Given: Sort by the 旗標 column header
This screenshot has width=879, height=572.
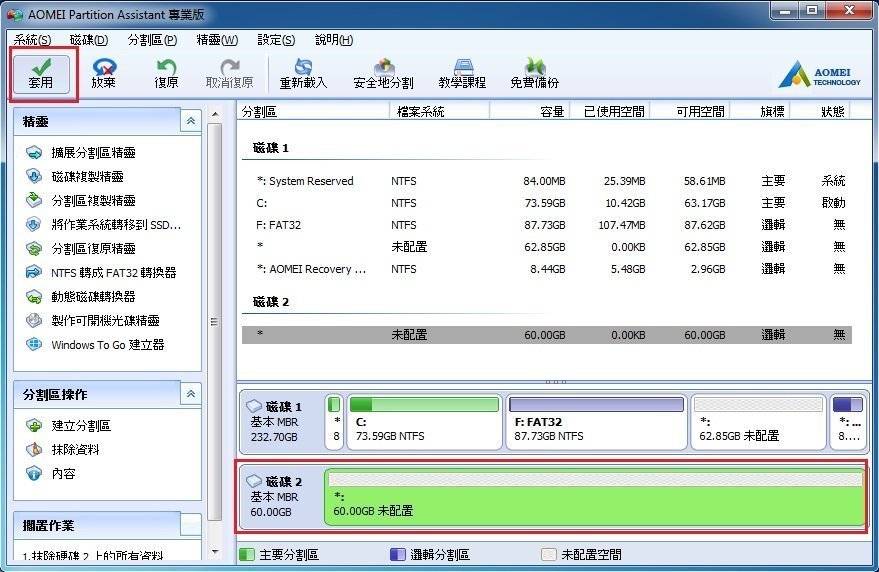Looking at the screenshot, I should click(x=760, y=112).
